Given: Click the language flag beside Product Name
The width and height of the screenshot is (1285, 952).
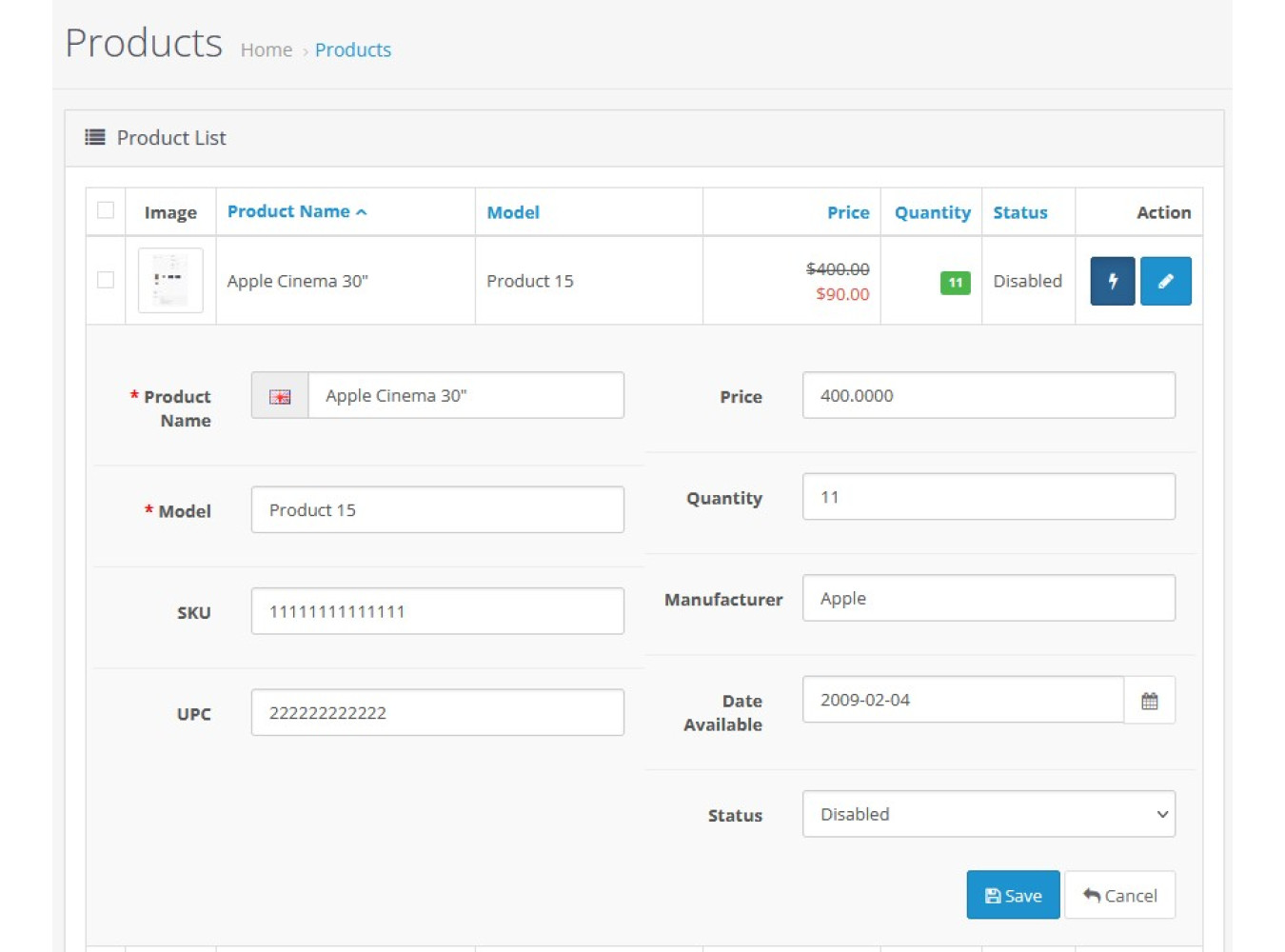Looking at the screenshot, I should [x=280, y=396].
